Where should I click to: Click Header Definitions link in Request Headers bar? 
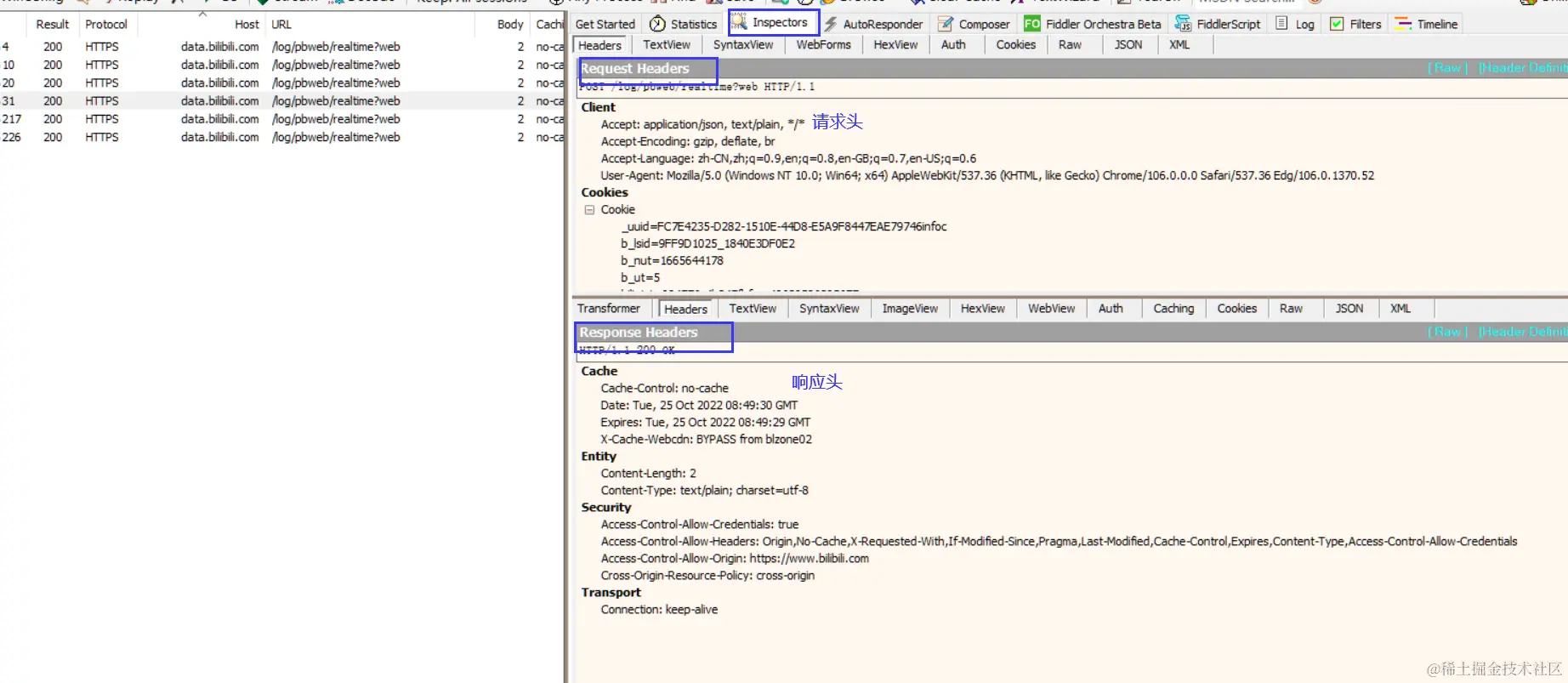click(1522, 68)
